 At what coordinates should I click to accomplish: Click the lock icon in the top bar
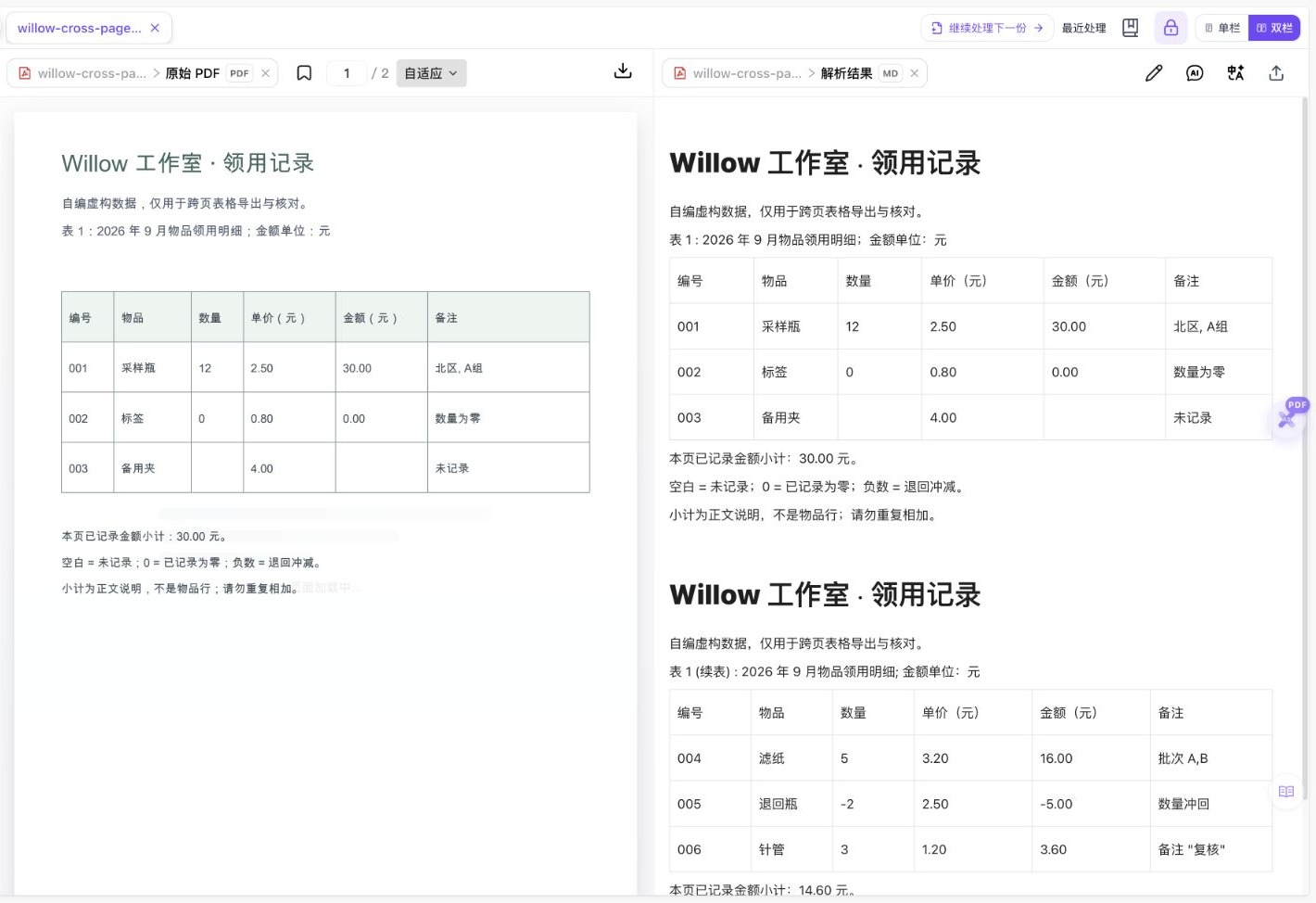pyautogui.click(x=1171, y=28)
